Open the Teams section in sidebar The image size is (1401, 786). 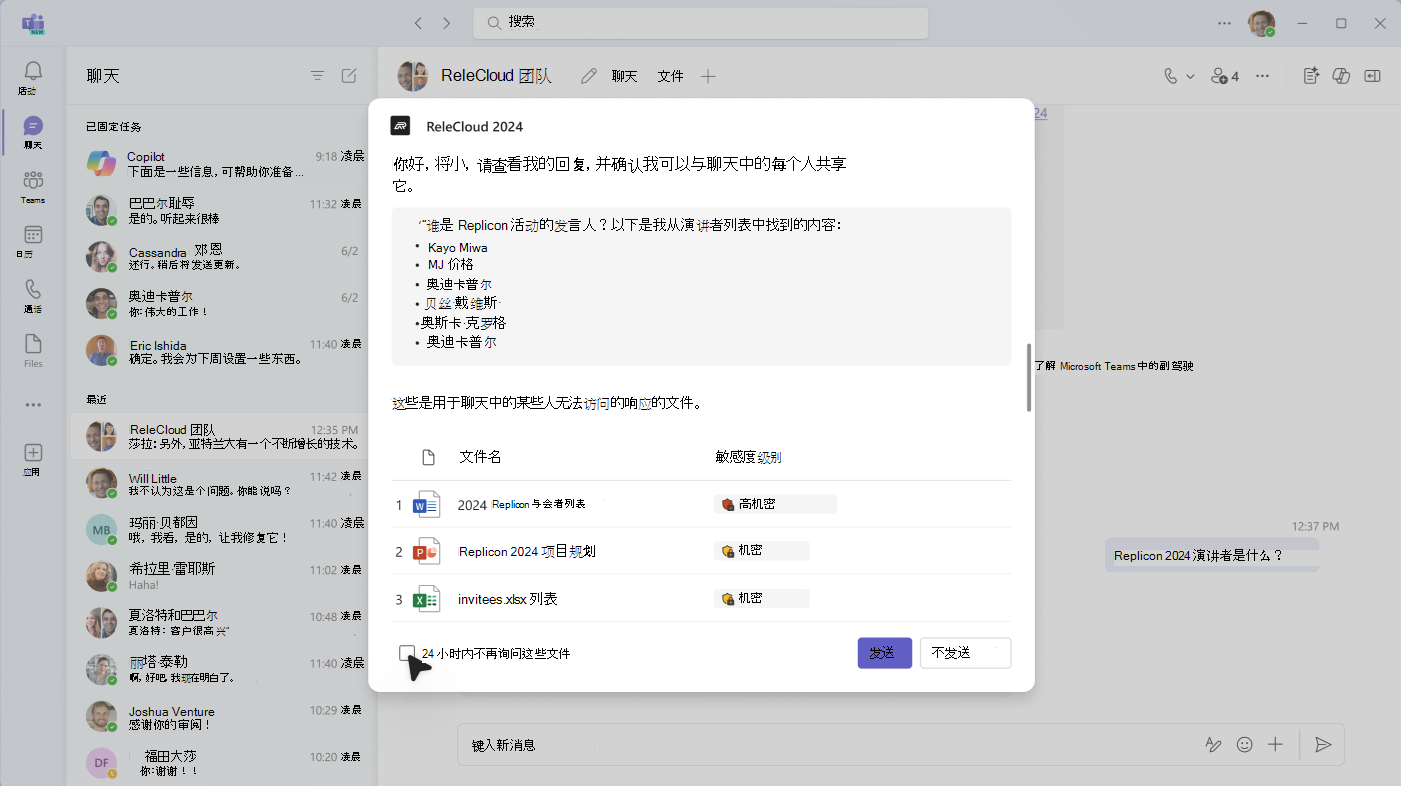pos(33,186)
